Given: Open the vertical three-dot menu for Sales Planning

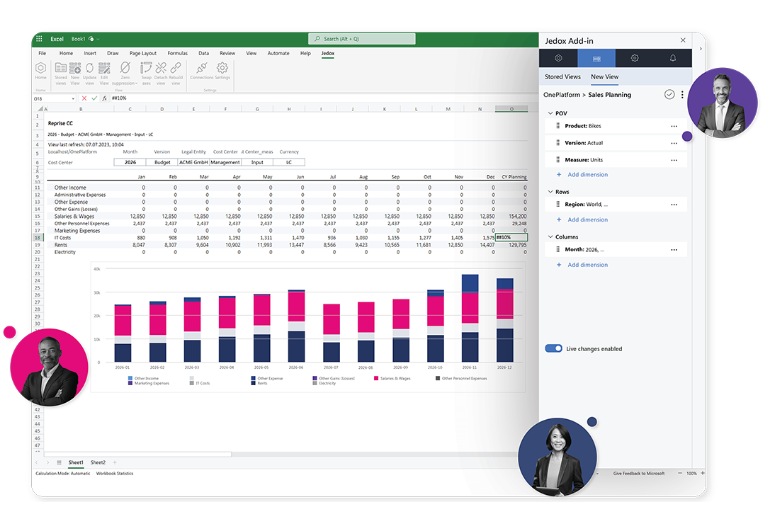Looking at the screenshot, I should (683, 94).
